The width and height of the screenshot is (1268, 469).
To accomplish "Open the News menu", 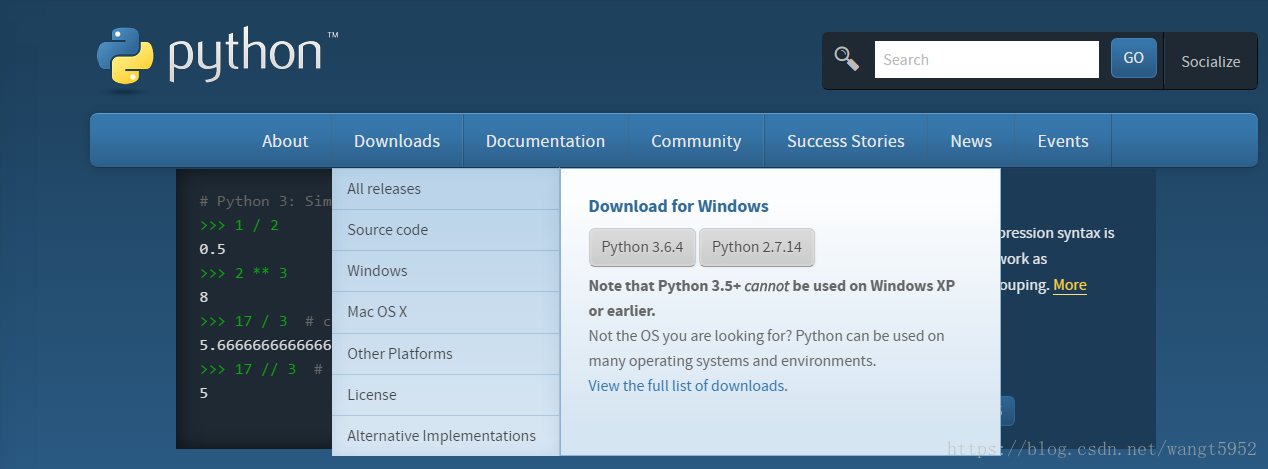I will (971, 141).
